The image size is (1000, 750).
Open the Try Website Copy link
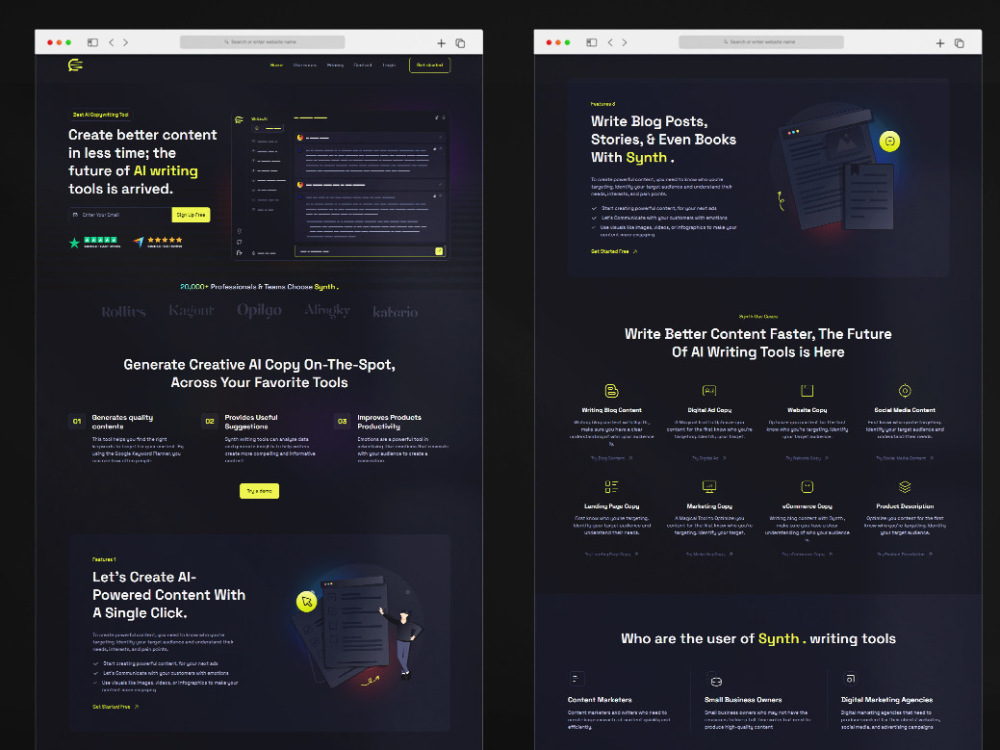[x=807, y=458]
